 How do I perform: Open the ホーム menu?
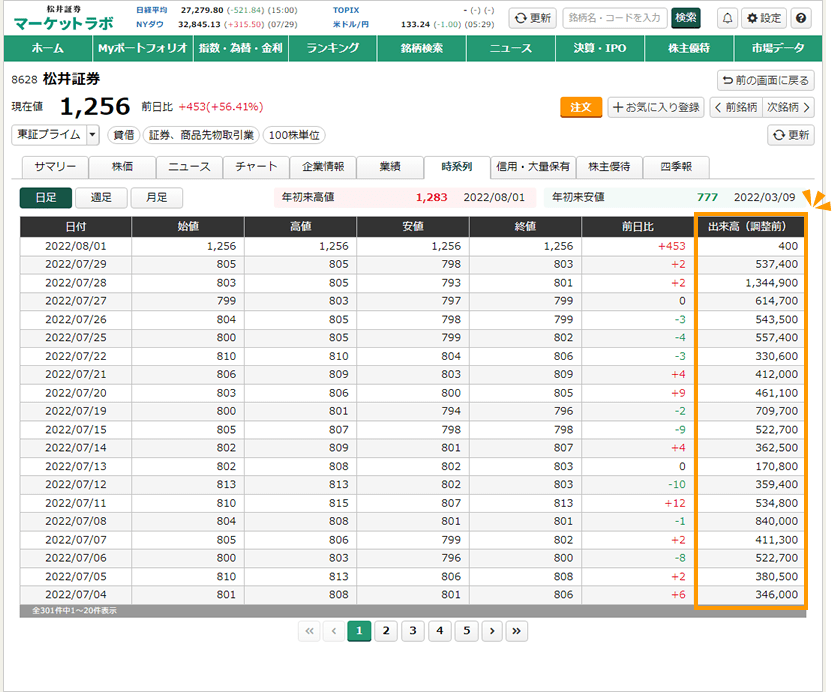click(x=48, y=48)
